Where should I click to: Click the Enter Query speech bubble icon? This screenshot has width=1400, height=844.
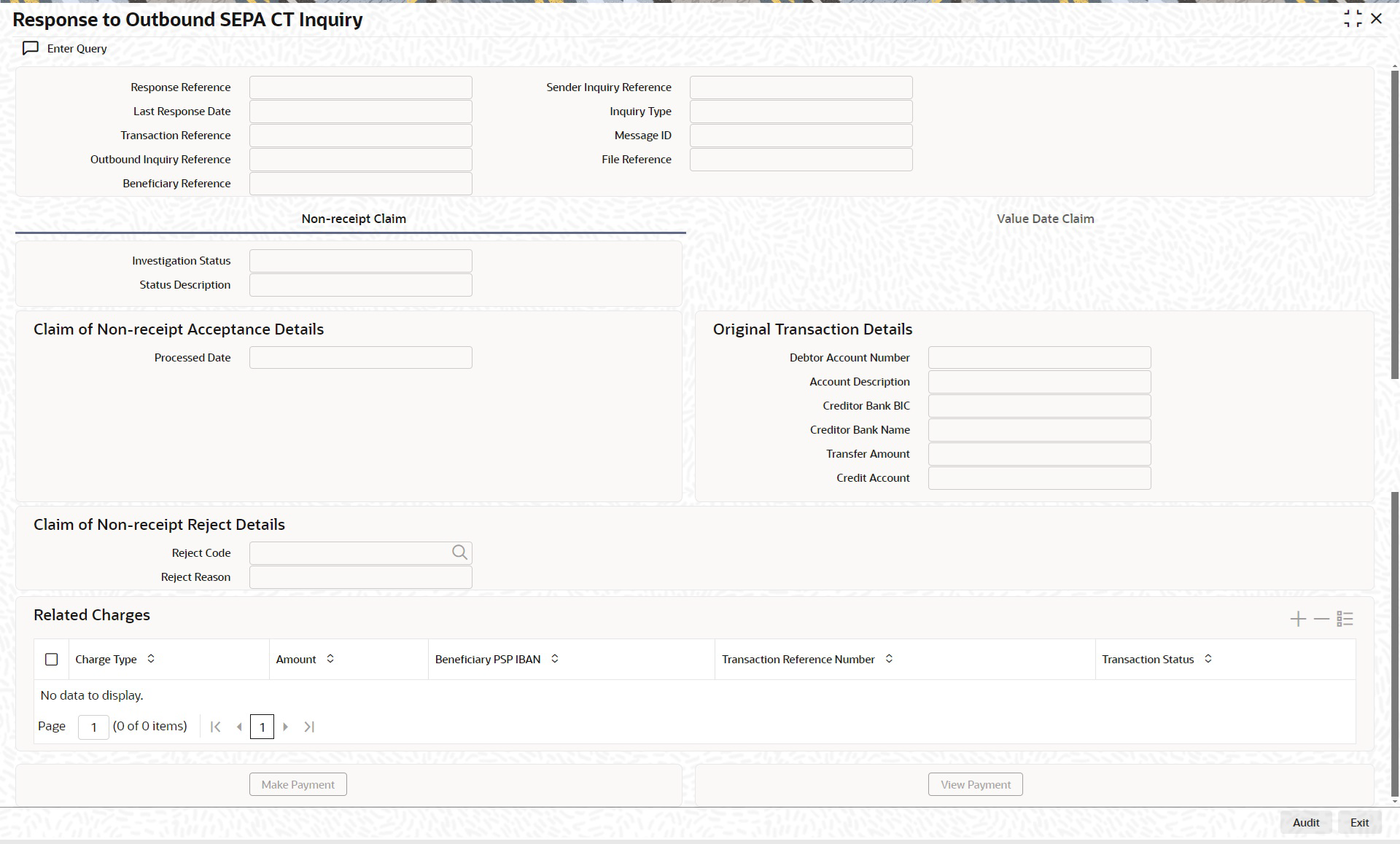pos(31,48)
